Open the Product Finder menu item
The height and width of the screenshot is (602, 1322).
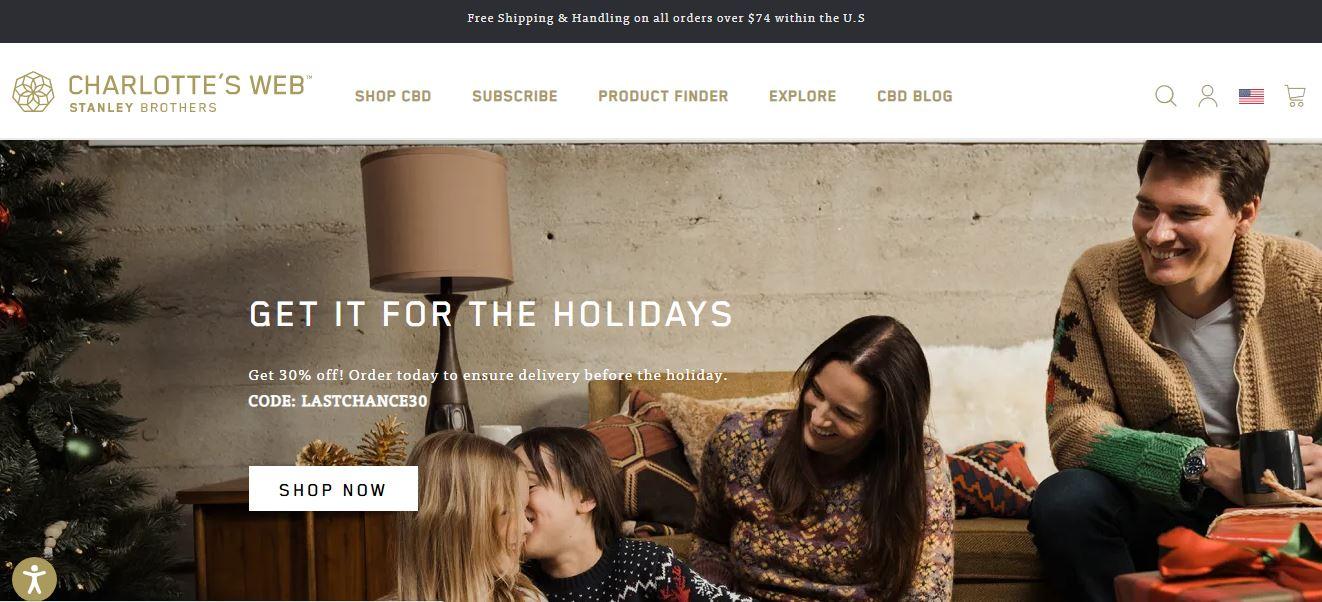(663, 96)
